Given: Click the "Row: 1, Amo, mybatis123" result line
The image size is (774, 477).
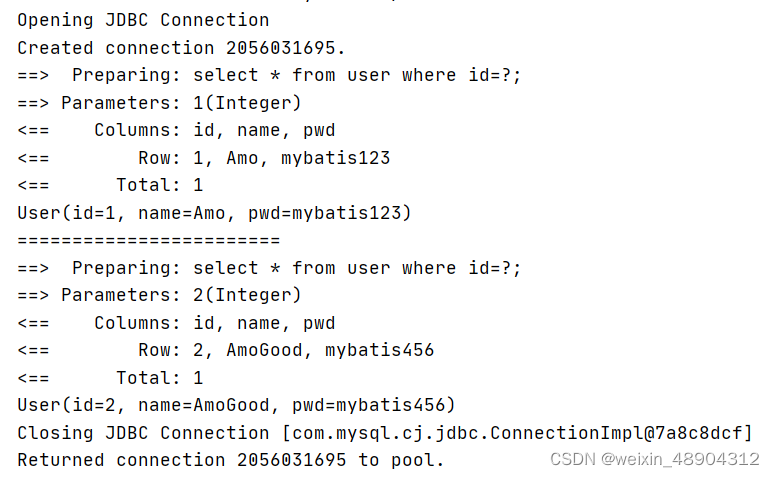Looking at the screenshot, I should 264,158.
